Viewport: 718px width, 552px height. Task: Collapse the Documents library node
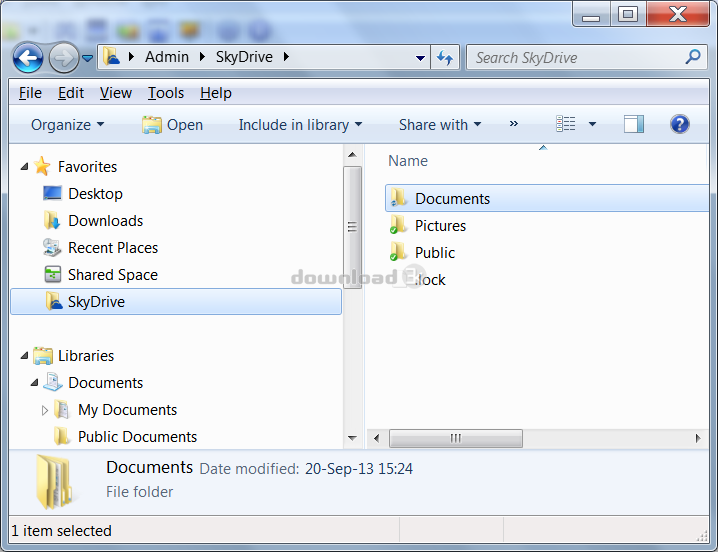(x=34, y=383)
